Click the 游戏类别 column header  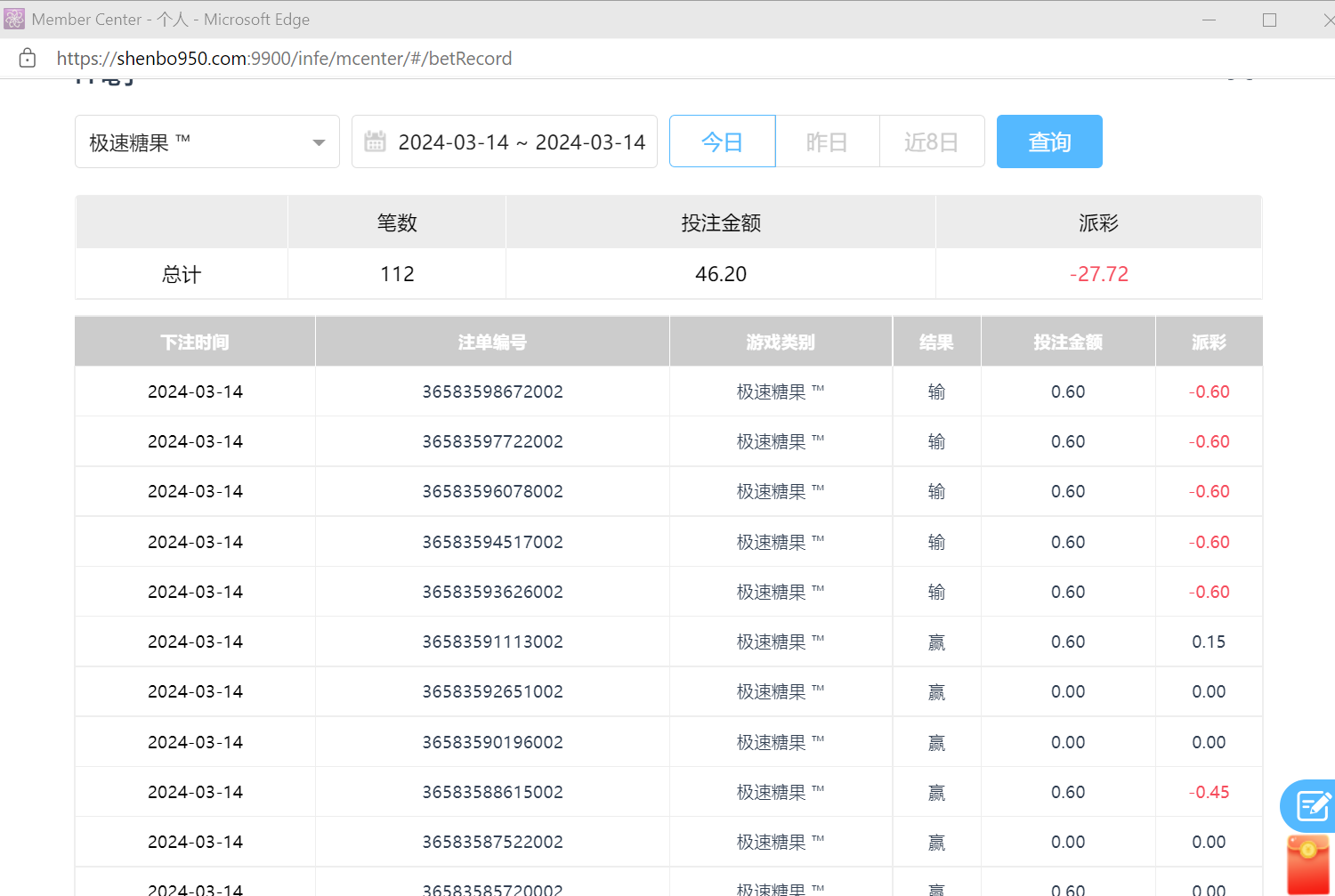[x=780, y=342]
